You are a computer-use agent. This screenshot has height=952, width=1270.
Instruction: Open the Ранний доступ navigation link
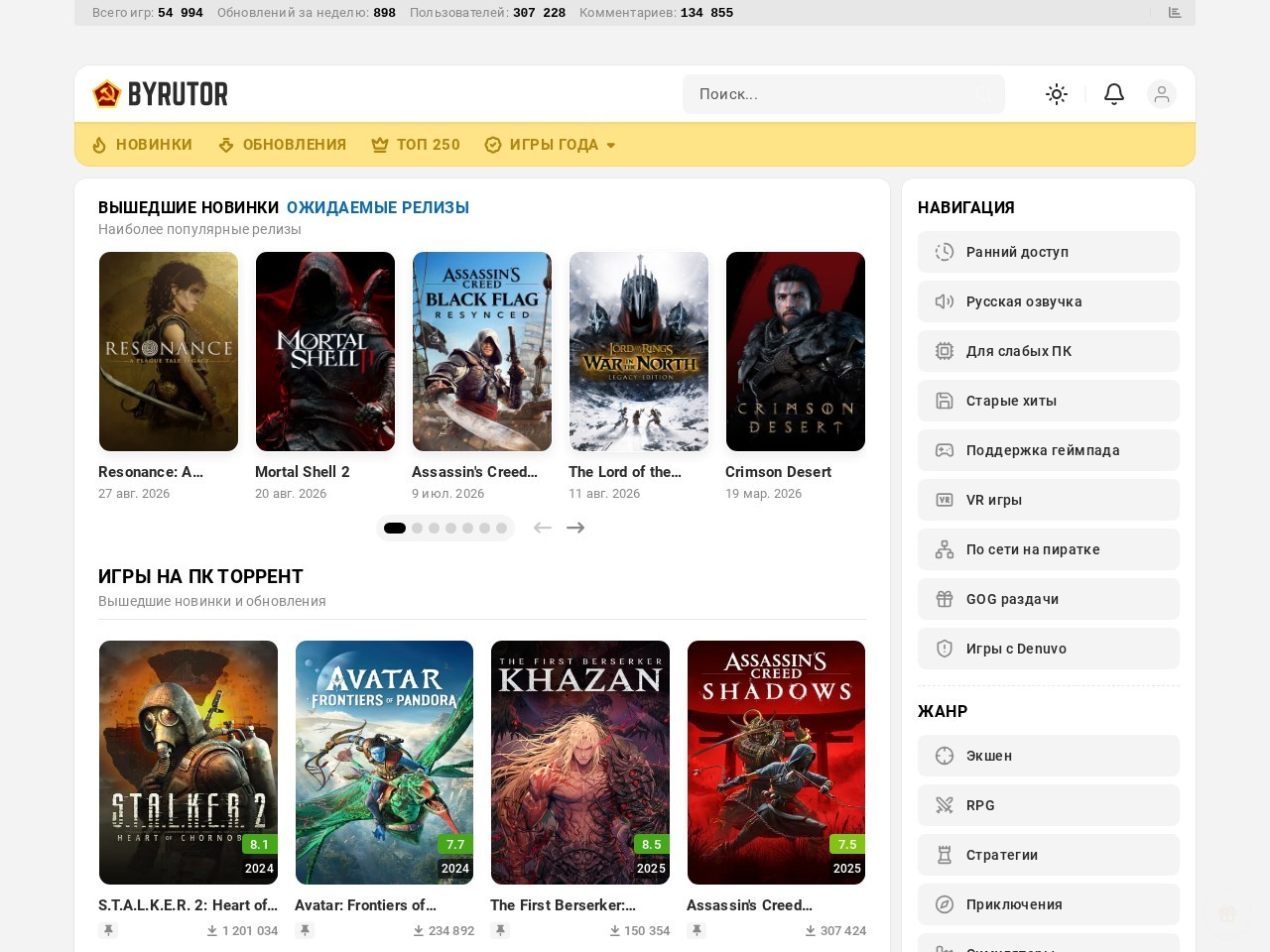click(1049, 252)
